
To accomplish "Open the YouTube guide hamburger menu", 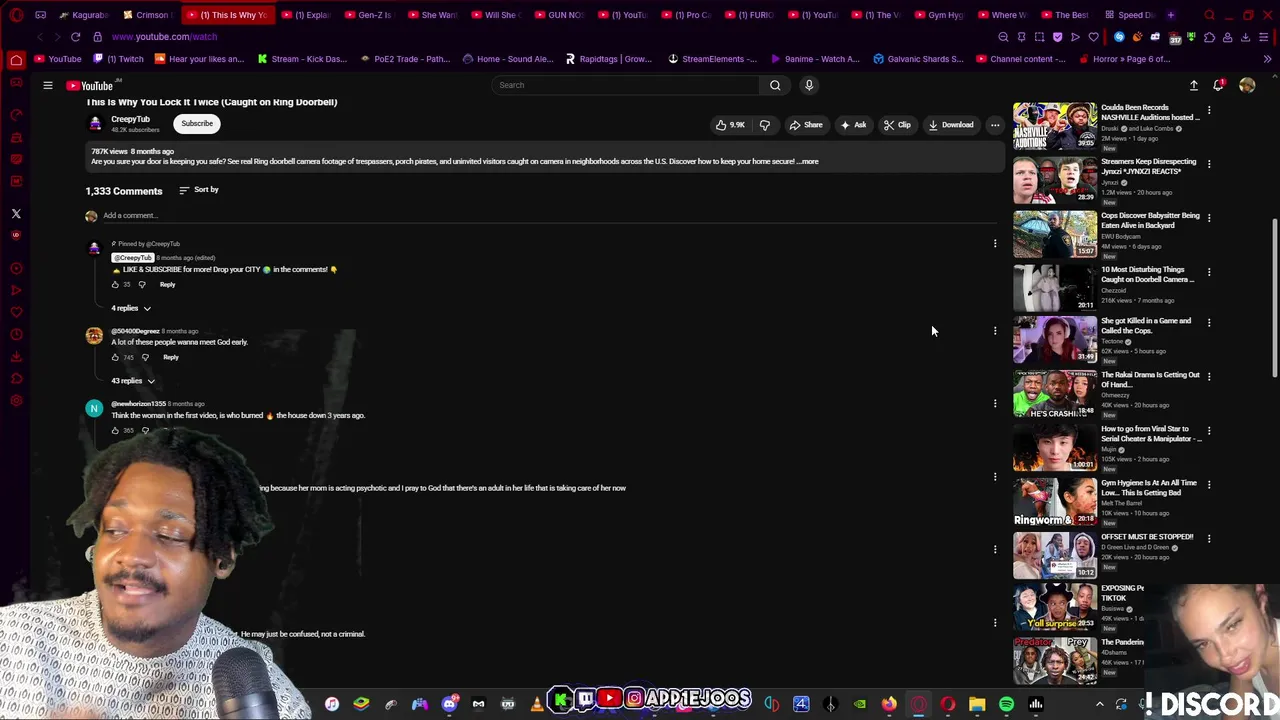I will (47, 85).
